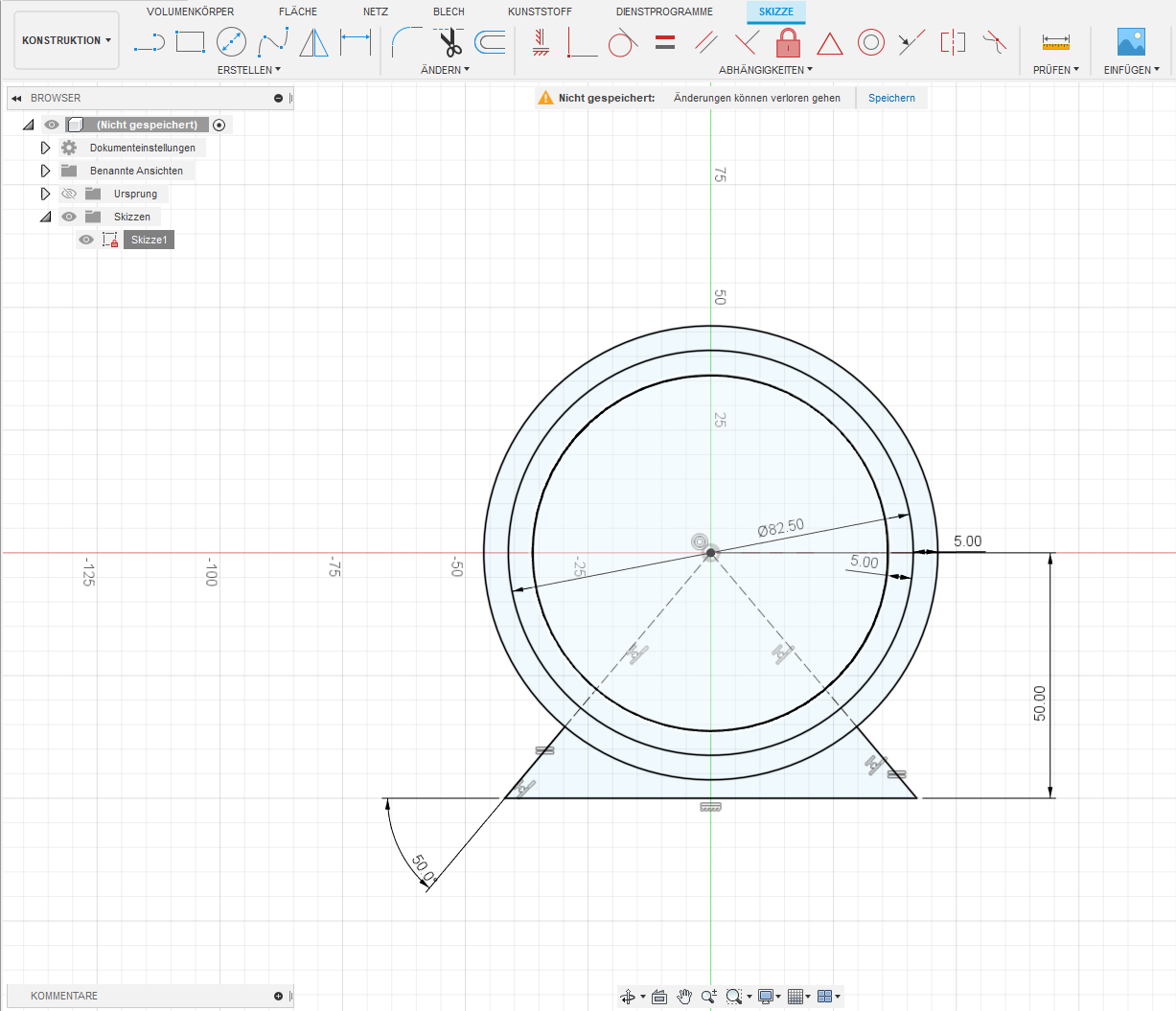The image size is (1176, 1011).
Task: Choose the Fillet arc tool
Action: 406,42
